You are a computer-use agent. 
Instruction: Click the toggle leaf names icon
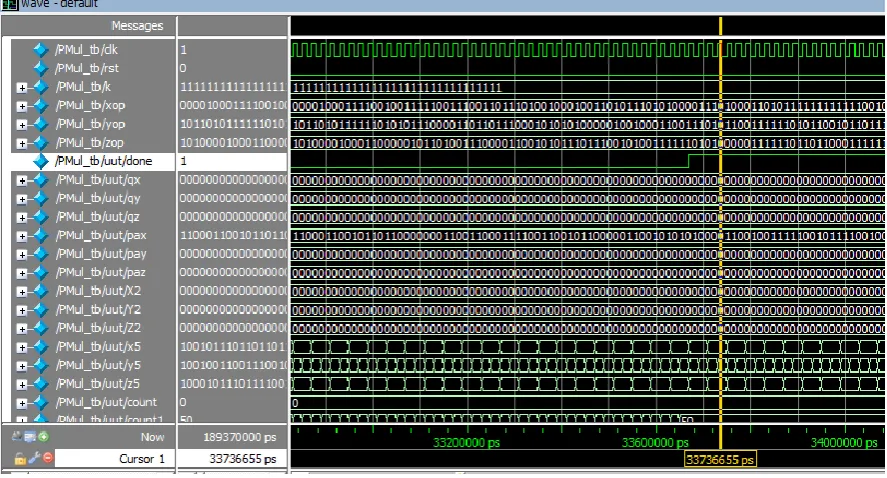coord(16,436)
